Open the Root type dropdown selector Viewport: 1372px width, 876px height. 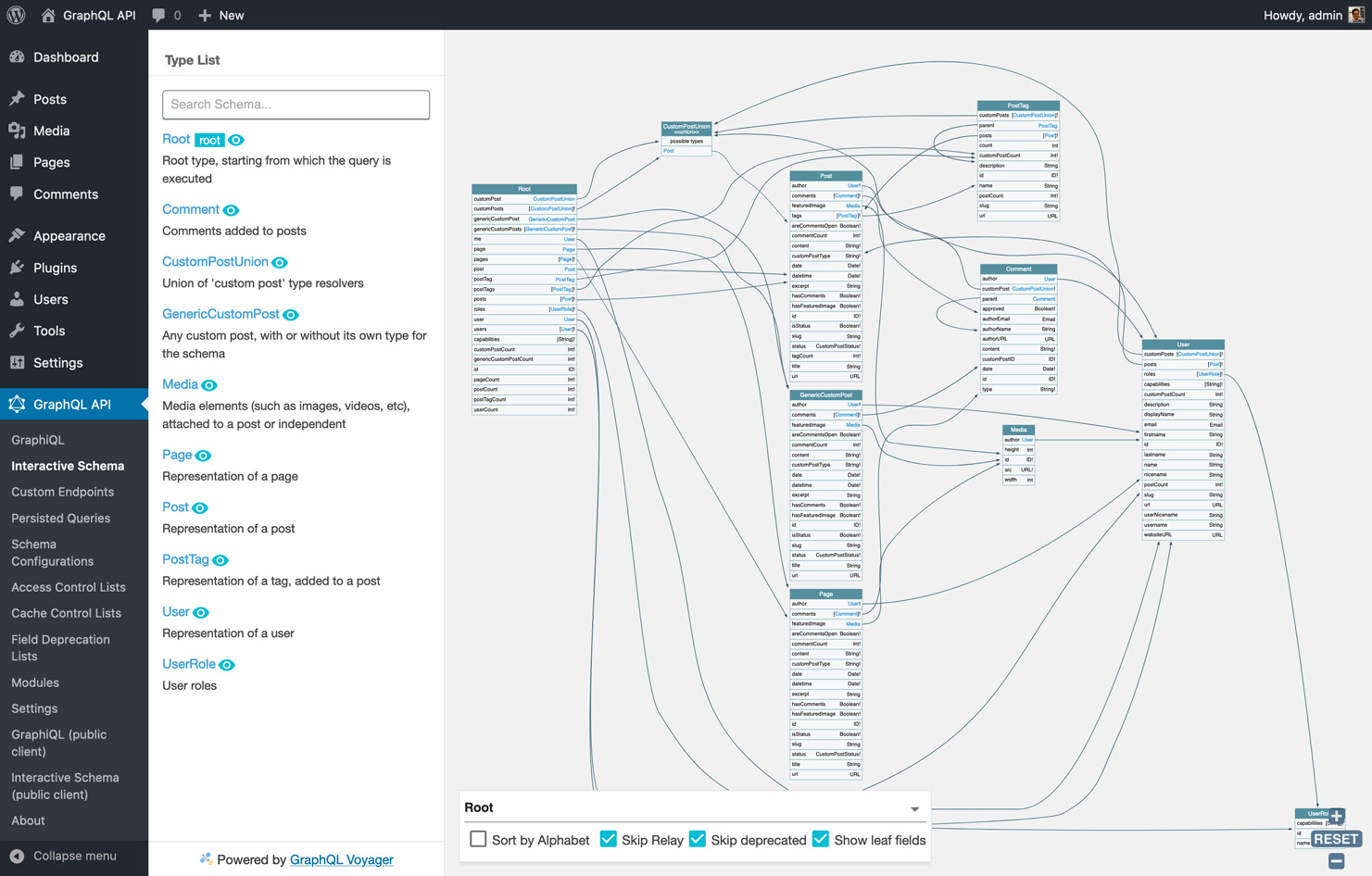coord(693,807)
